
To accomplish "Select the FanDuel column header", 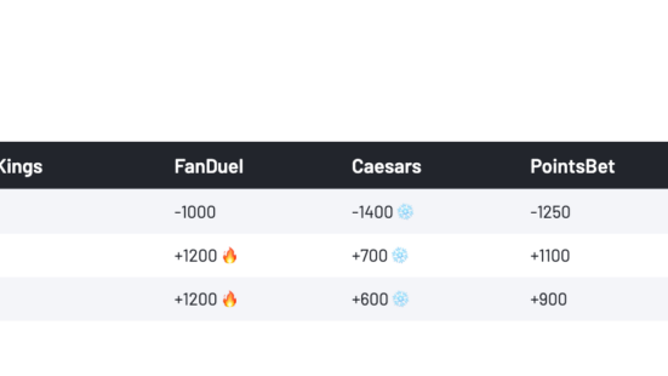I will pyautogui.click(x=209, y=166).
